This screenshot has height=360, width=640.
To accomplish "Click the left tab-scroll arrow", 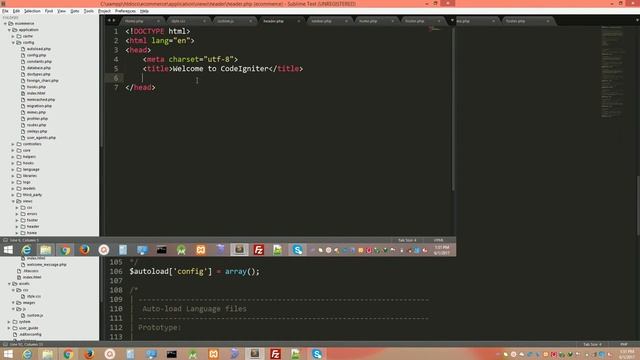I will click(x=109, y=20).
